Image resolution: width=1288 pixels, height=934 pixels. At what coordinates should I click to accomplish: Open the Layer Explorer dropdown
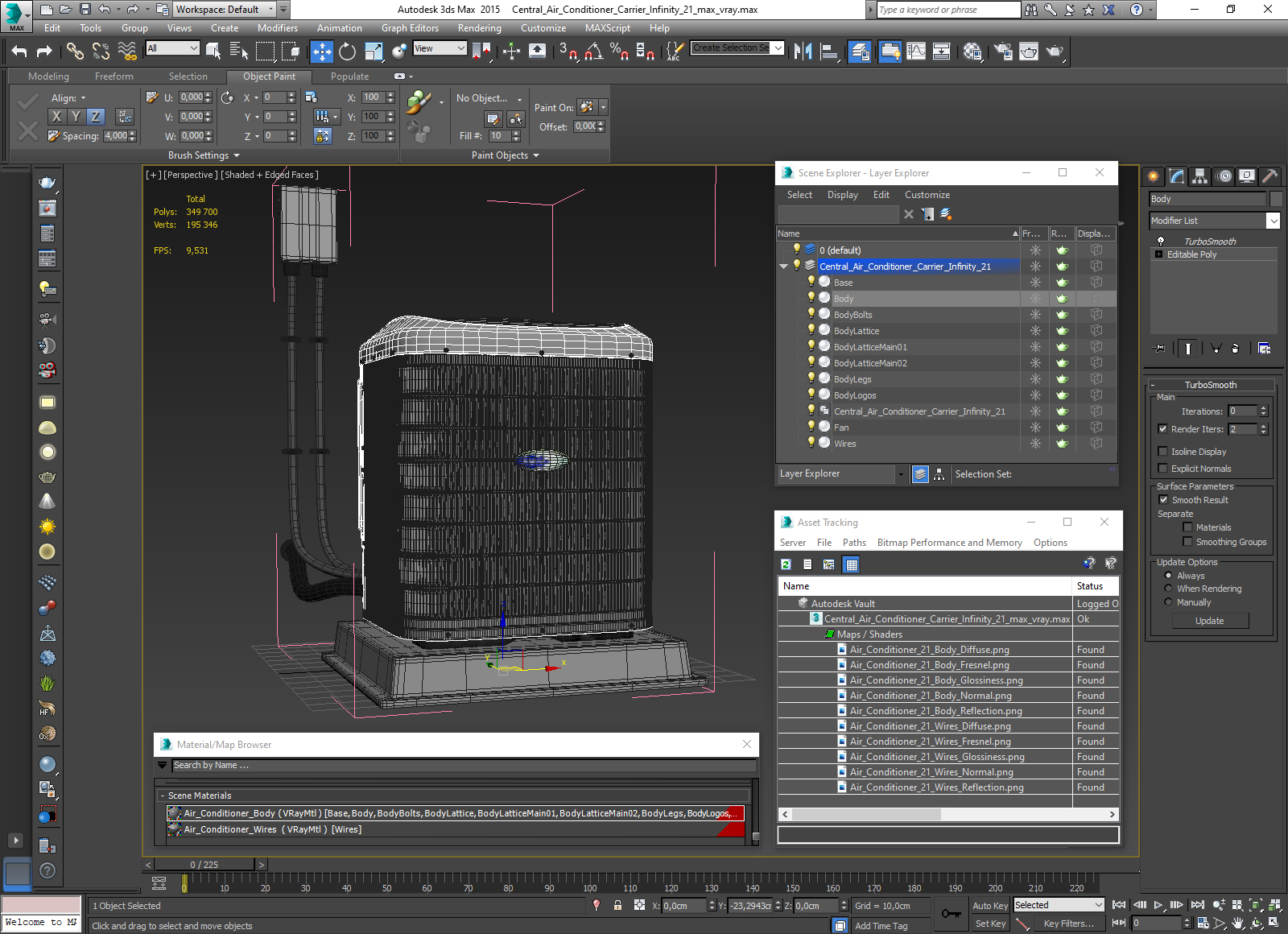(x=901, y=474)
